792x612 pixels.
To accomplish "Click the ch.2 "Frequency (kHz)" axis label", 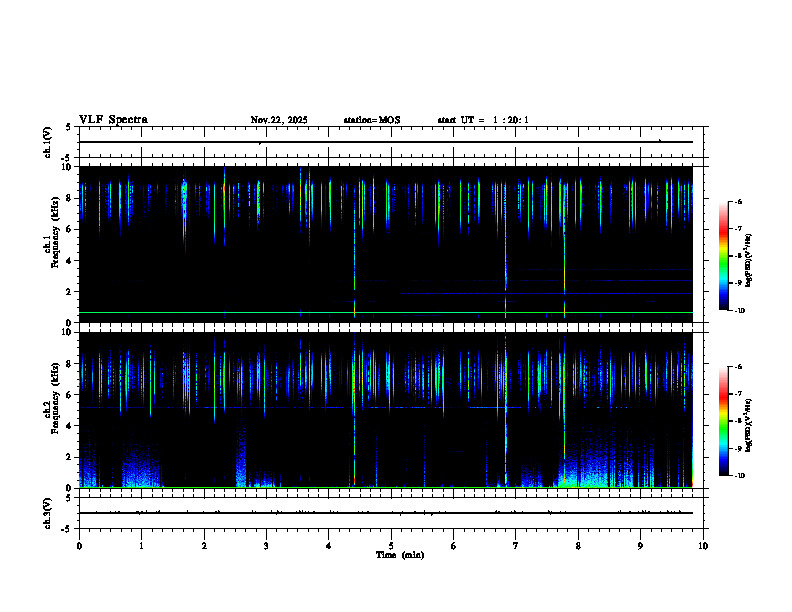I will (55, 398).
